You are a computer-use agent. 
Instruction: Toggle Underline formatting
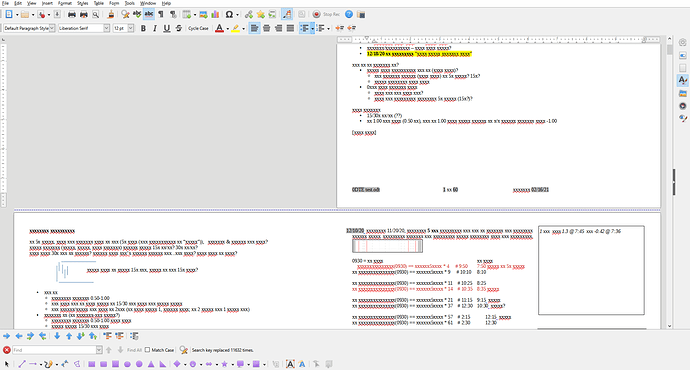tap(167, 28)
